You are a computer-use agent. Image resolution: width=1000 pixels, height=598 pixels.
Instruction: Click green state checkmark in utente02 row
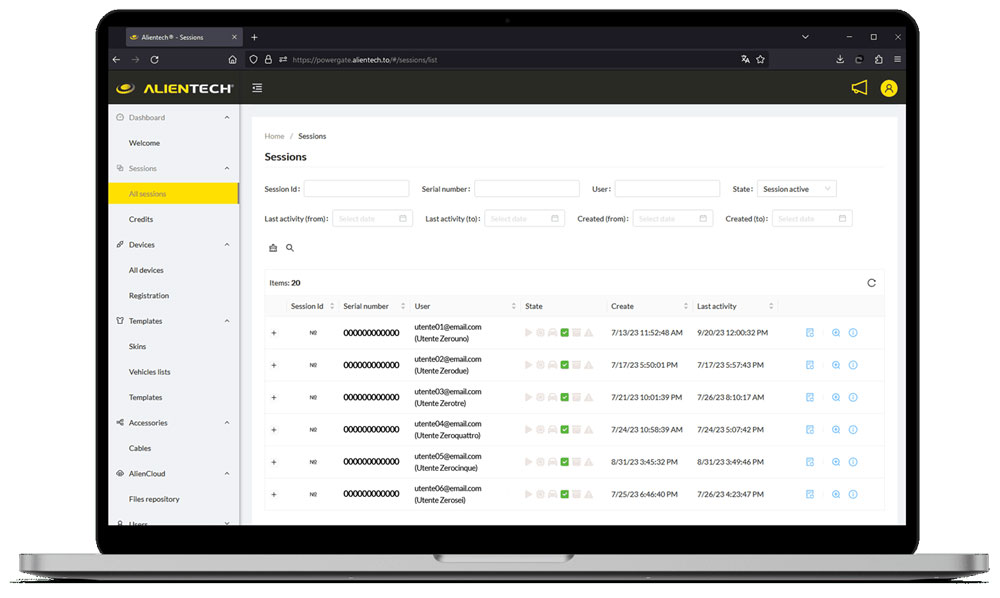pos(564,365)
